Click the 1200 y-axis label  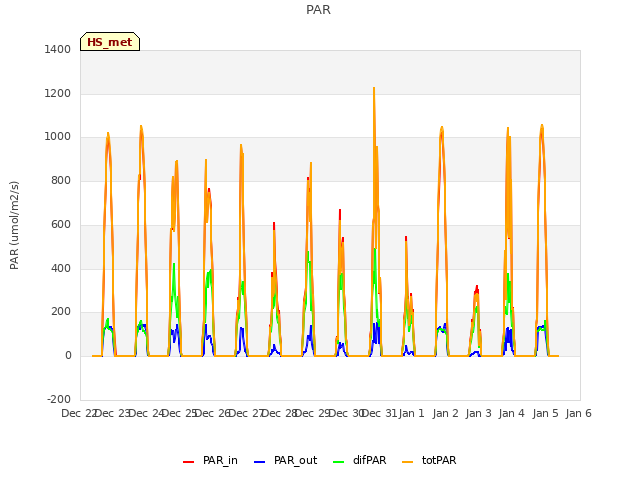tap(58, 93)
